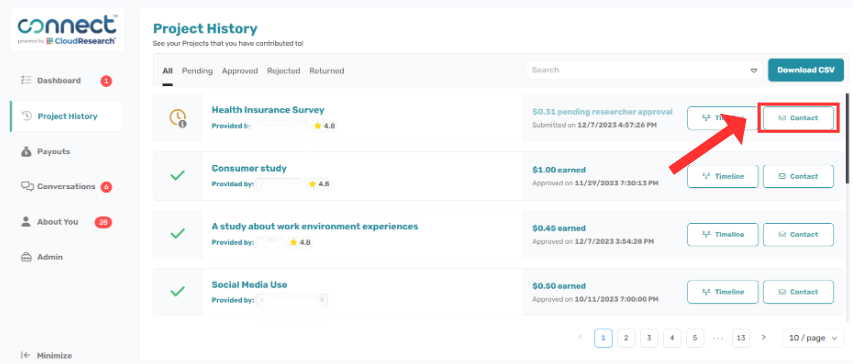View the Consumer study Timeline

(722, 176)
